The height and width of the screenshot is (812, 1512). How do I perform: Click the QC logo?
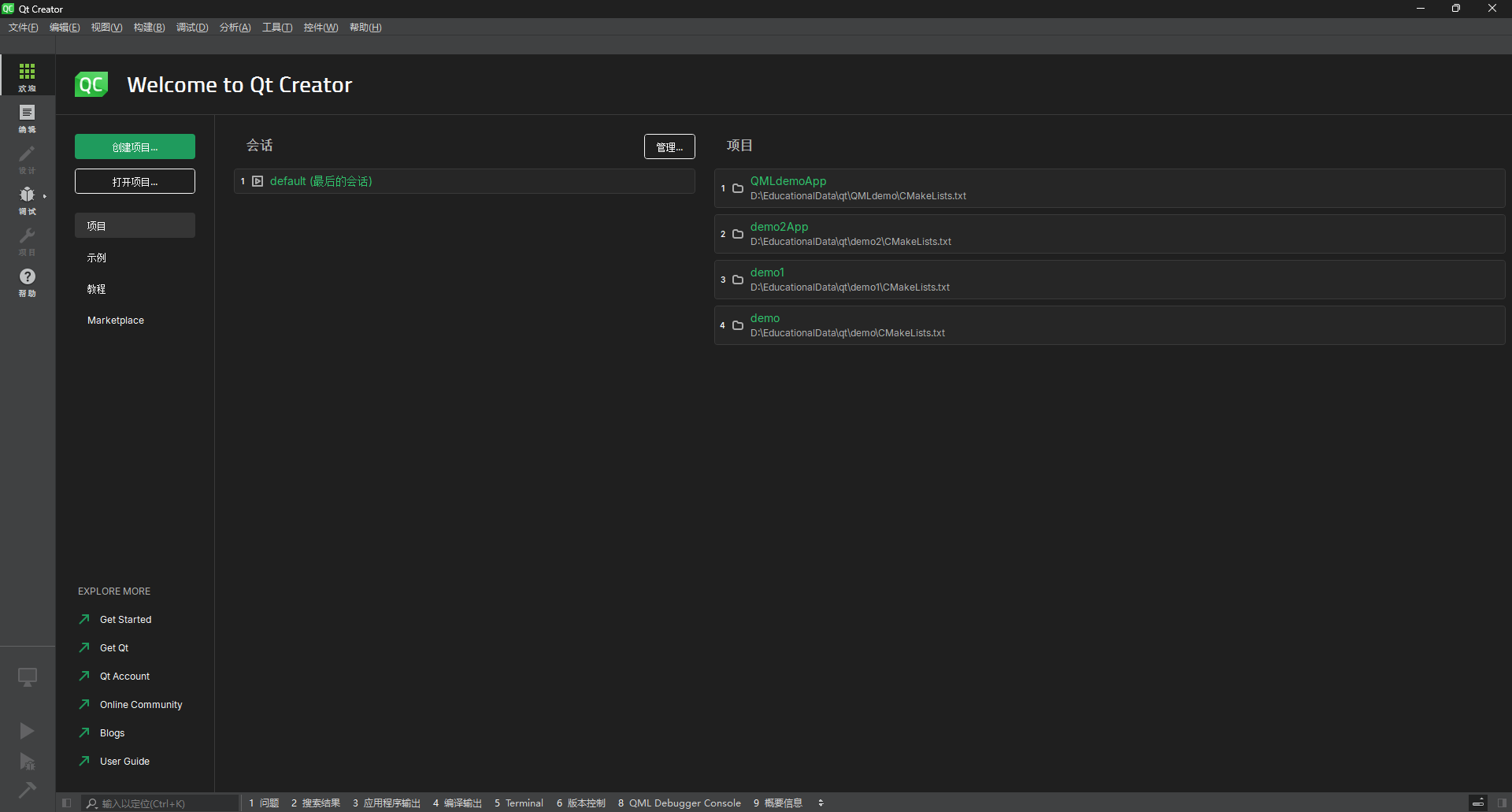point(91,84)
